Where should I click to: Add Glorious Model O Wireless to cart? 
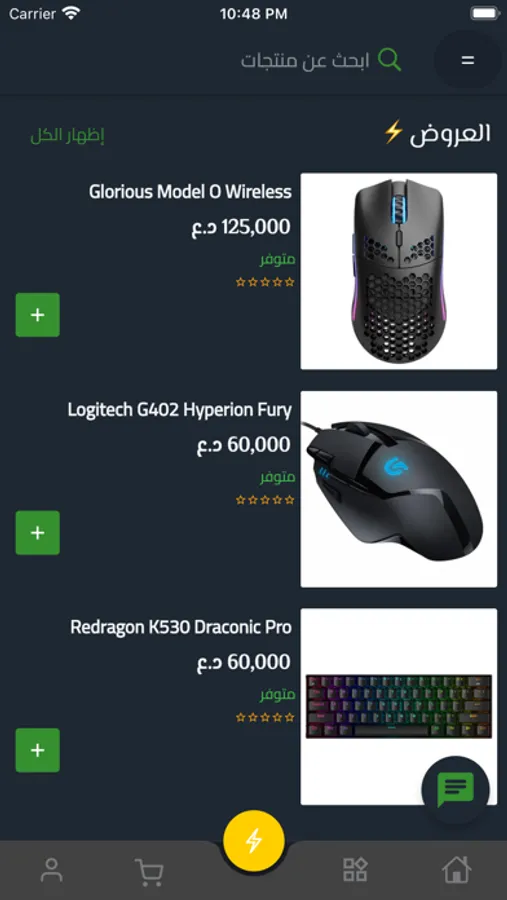click(x=37, y=315)
